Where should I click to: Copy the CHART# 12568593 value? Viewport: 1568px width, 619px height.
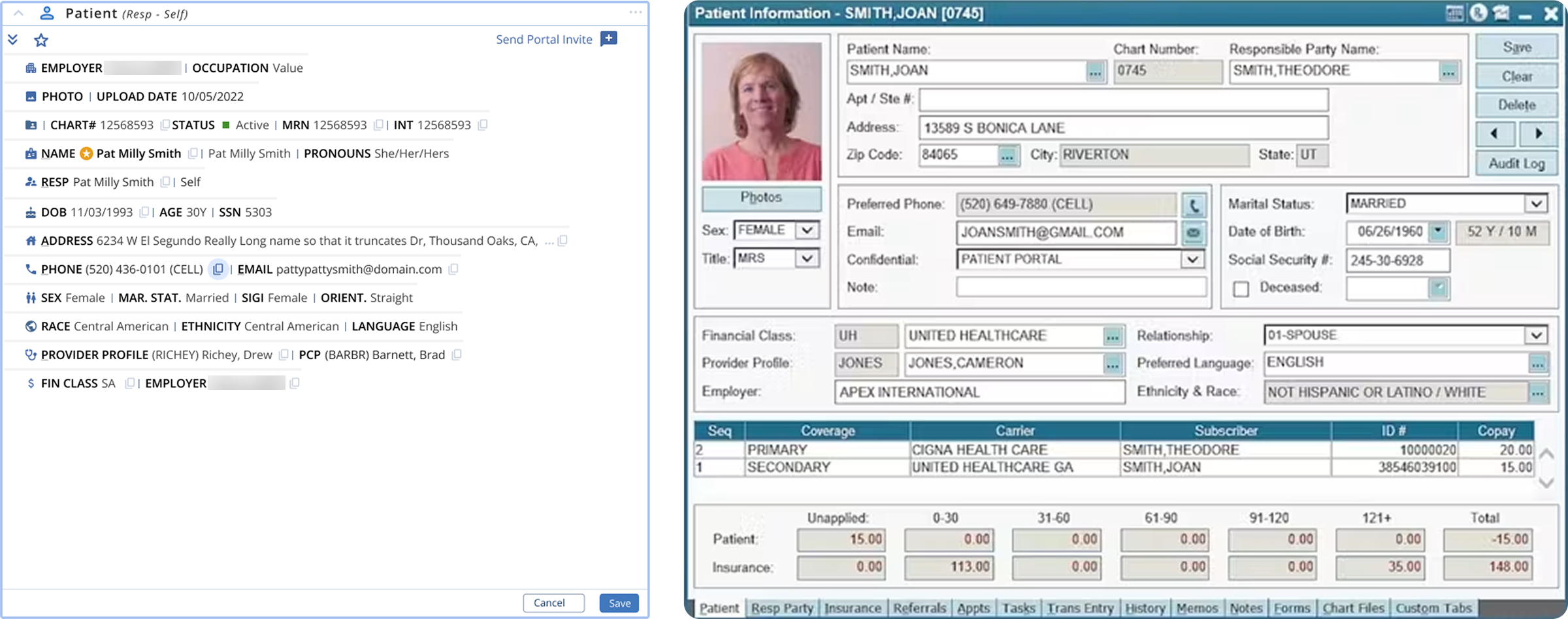coord(165,125)
